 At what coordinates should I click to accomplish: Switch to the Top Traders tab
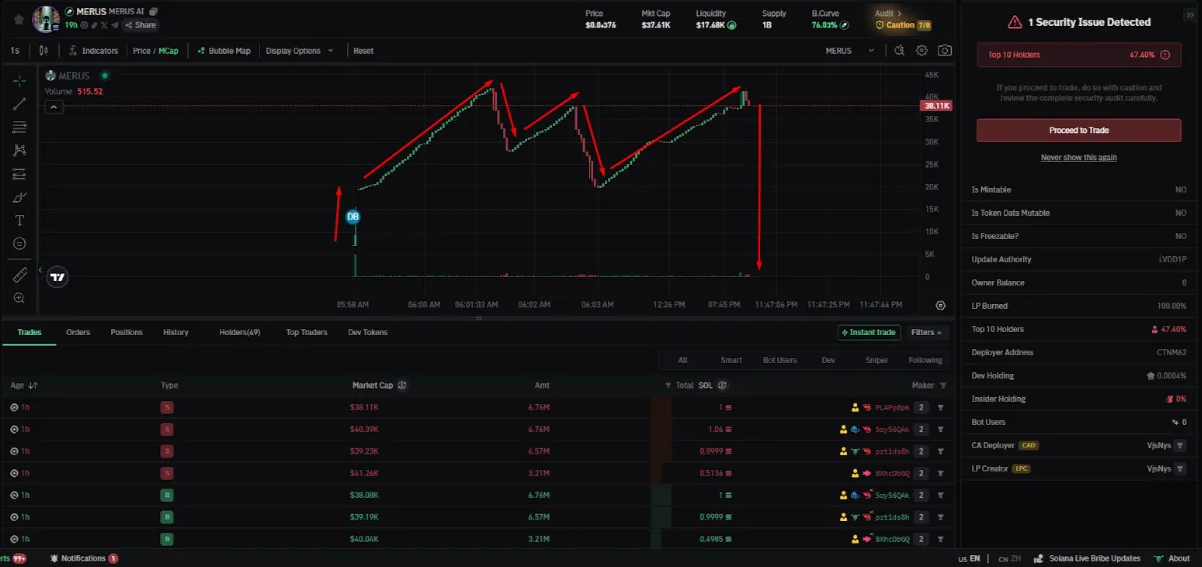coord(306,332)
